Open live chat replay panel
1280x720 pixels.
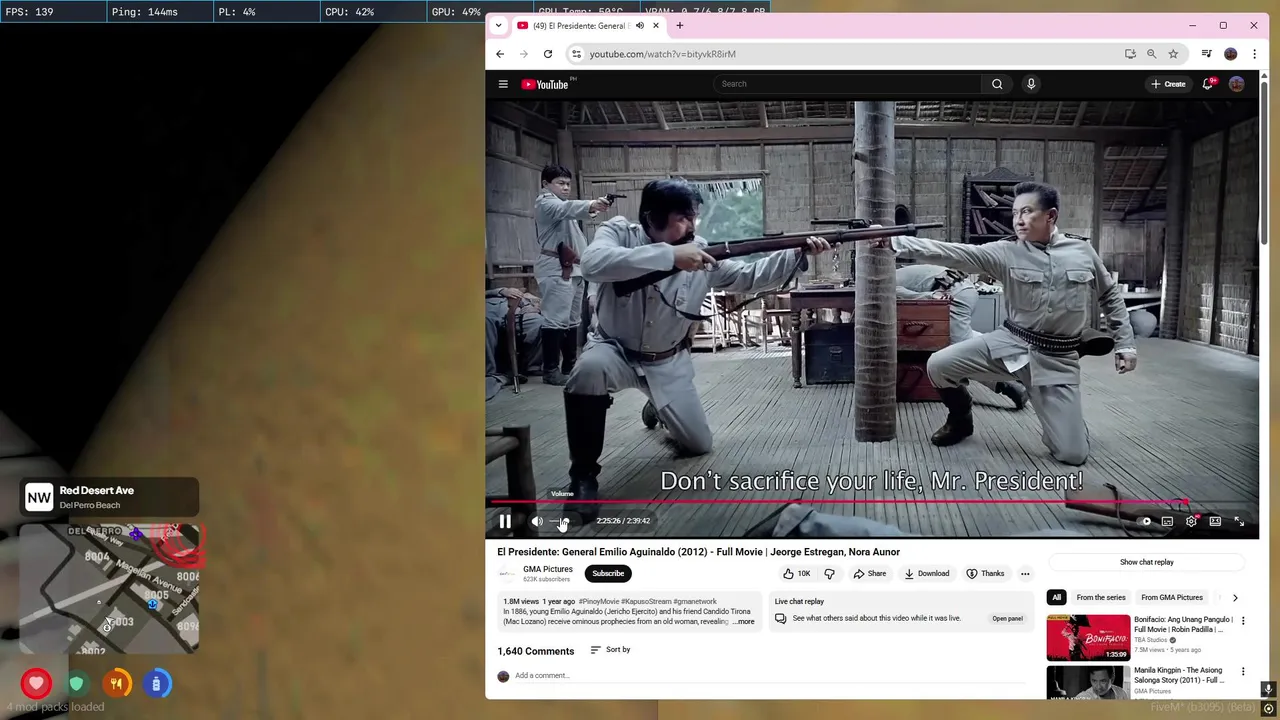[1007, 618]
